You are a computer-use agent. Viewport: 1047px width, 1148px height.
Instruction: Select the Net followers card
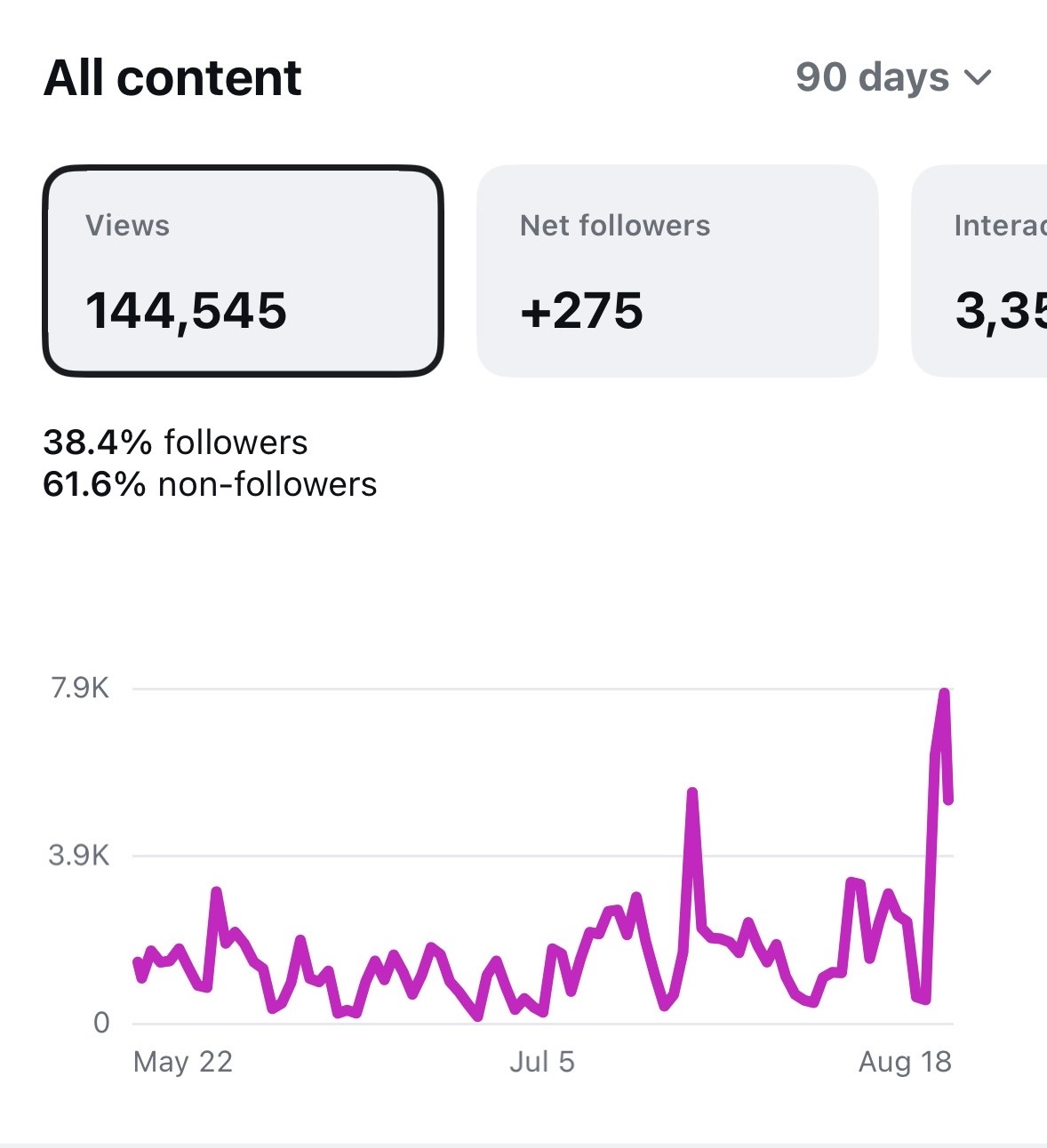click(x=677, y=271)
